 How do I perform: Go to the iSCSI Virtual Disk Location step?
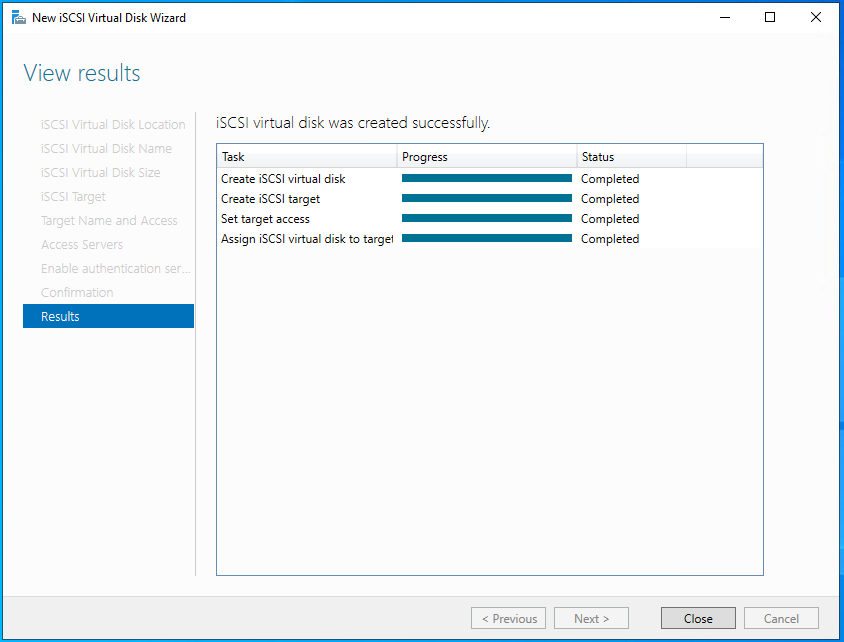[x=113, y=125]
